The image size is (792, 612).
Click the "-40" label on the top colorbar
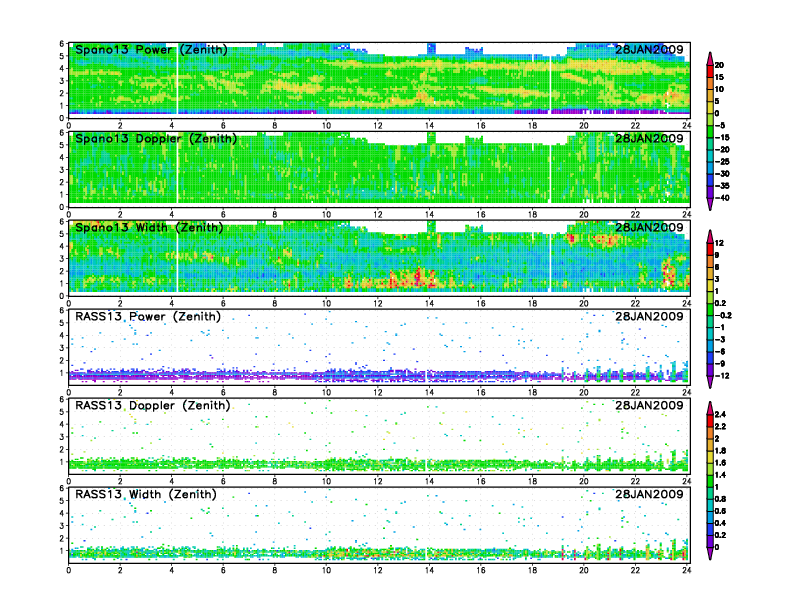tap(722, 198)
